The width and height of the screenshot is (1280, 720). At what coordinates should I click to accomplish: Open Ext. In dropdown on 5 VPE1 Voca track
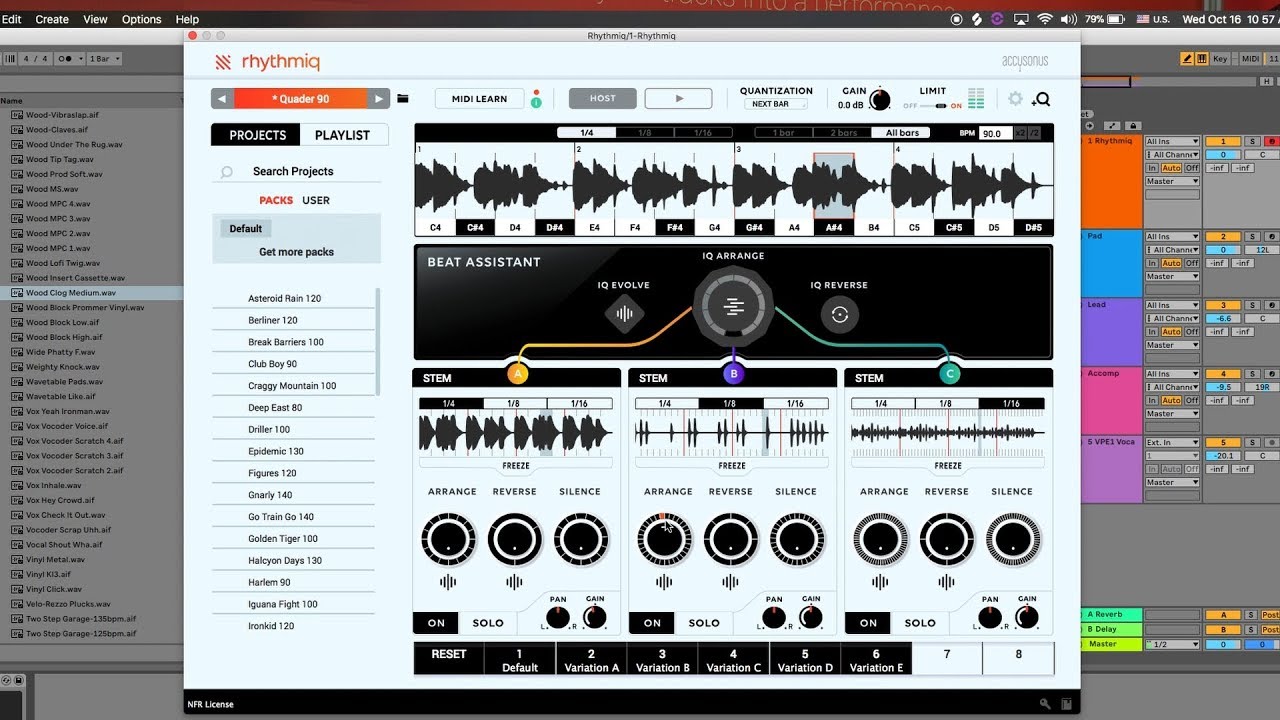1172,442
